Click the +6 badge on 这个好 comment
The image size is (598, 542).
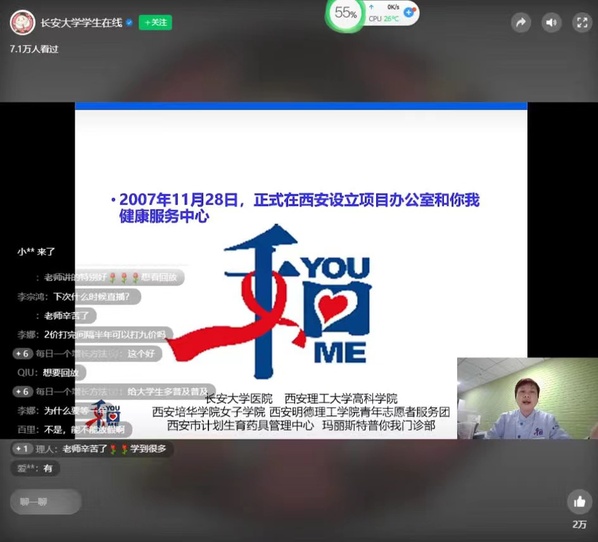pos(23,354)
